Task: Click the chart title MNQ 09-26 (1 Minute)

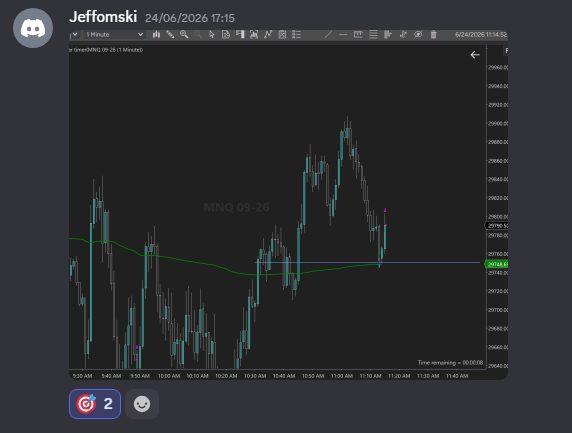Action: [x=106, y=50]
